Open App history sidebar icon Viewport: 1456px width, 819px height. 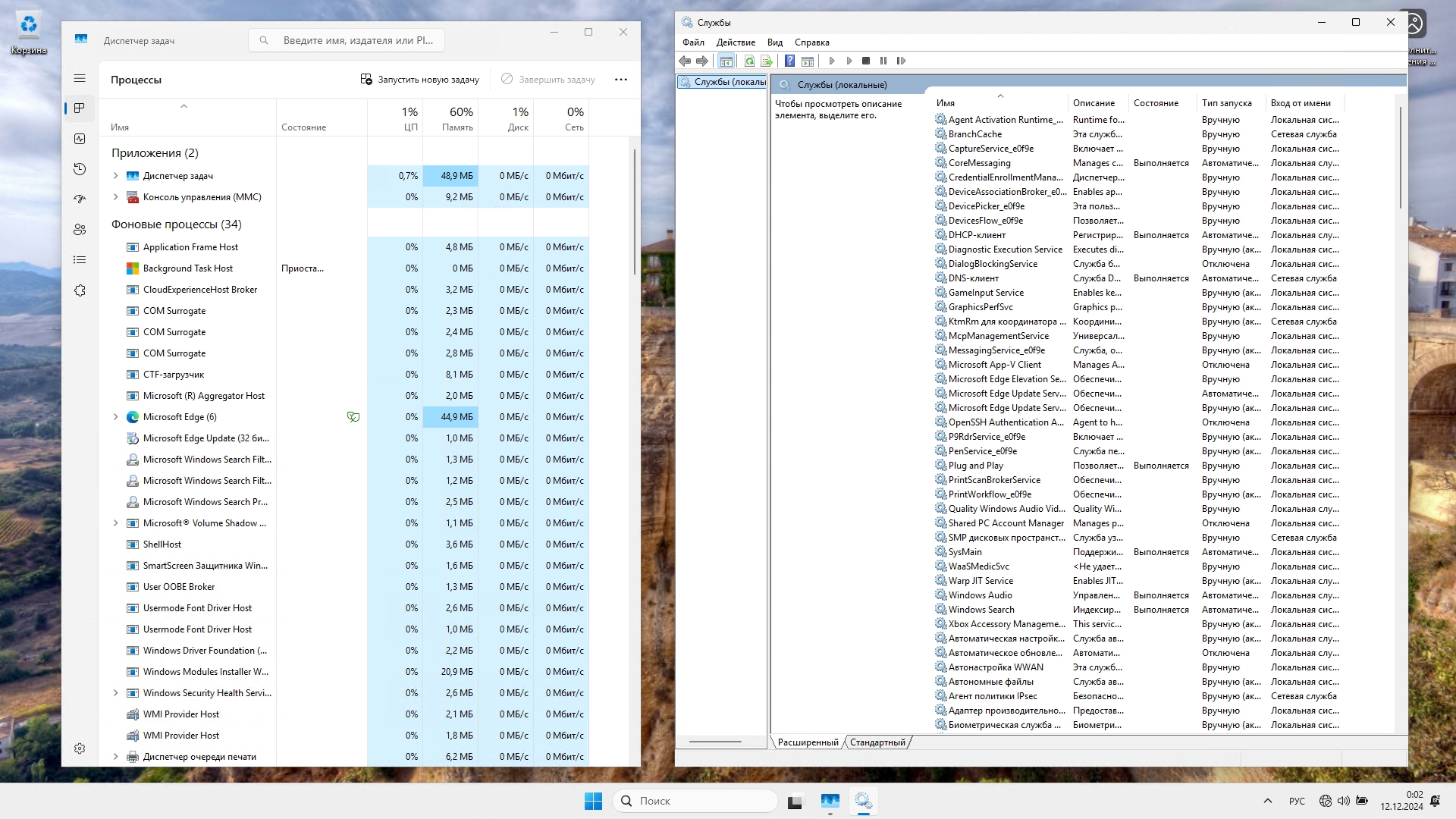[80, 169]
